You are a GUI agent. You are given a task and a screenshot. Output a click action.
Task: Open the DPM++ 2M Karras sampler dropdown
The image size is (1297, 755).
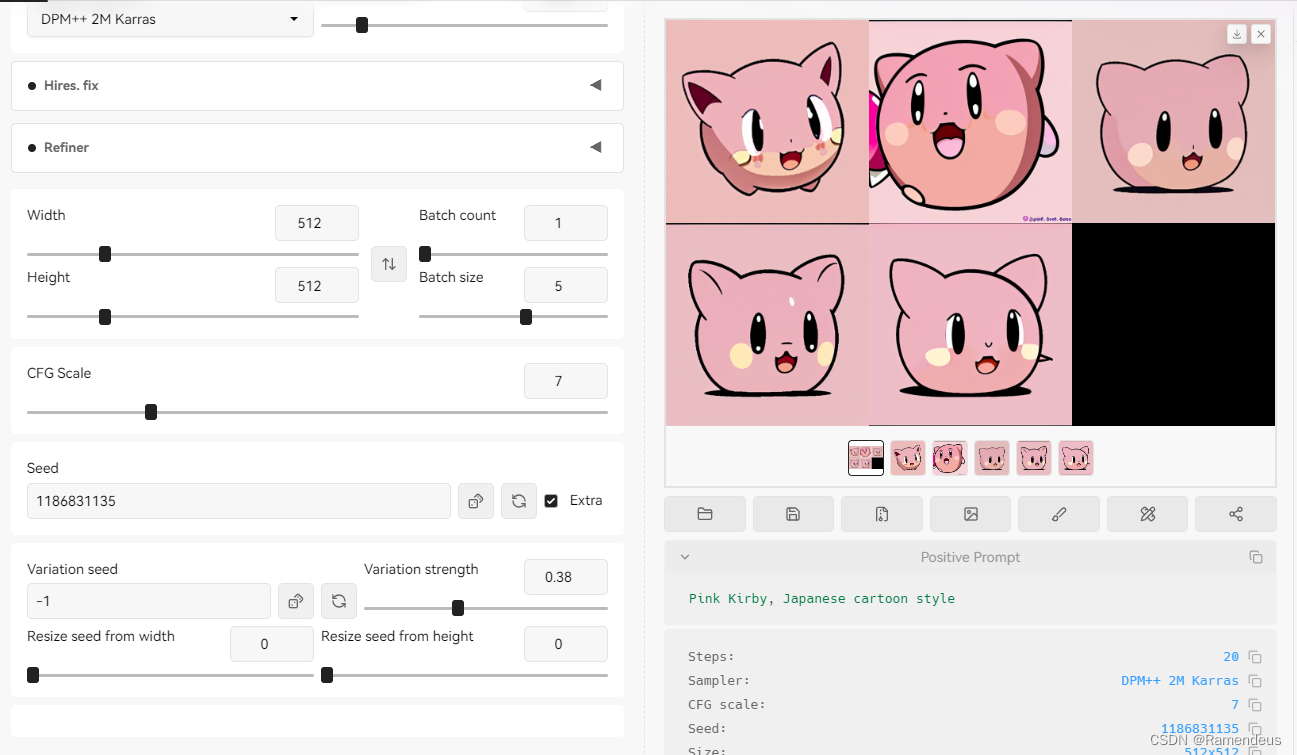pyautogui.click(x=170, y=19)
